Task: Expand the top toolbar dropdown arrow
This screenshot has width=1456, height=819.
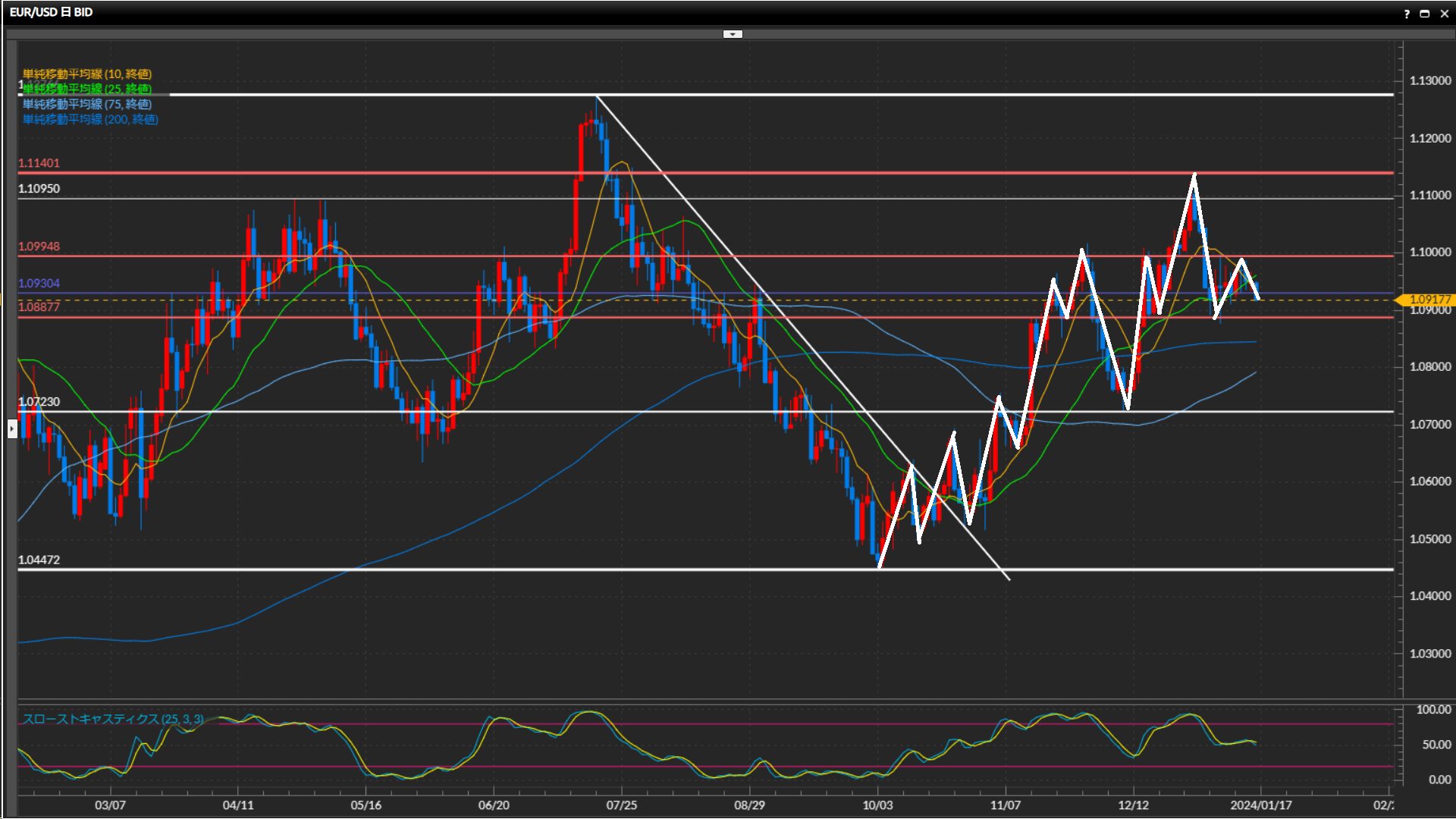Action: (x=733, y=34)
